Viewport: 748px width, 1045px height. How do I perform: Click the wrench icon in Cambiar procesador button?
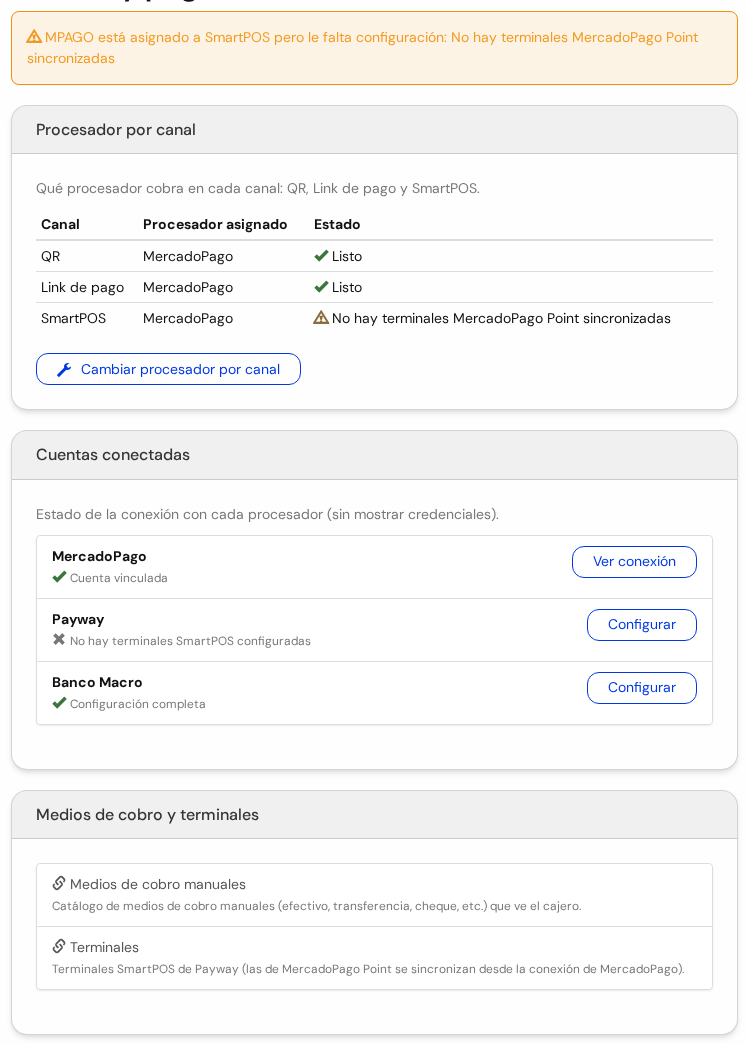point(64,369)
